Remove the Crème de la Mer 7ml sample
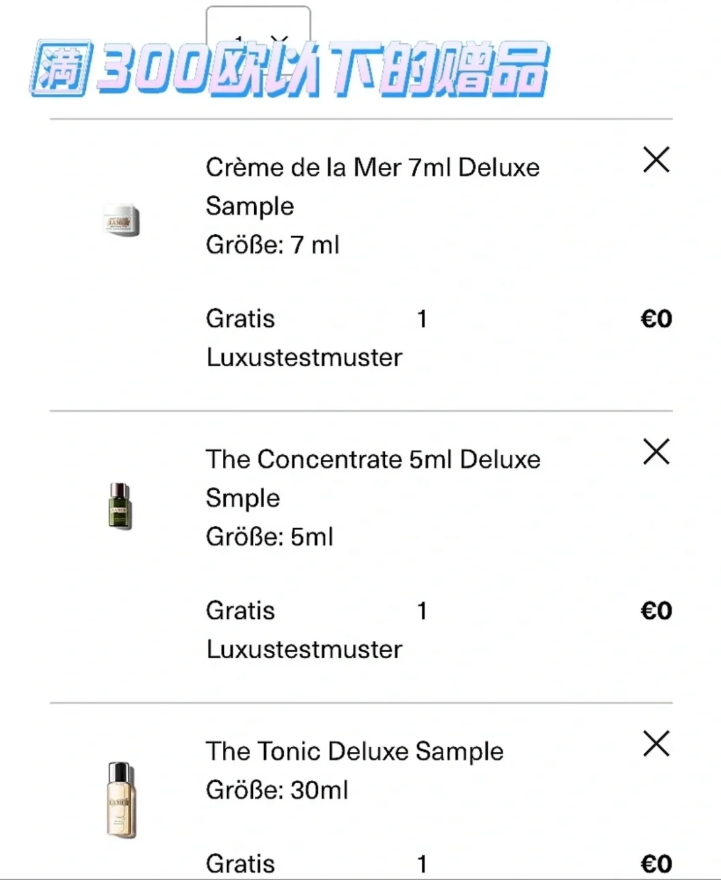The width and height of the screenshot is (721, 892). click(x=656, y=160)
